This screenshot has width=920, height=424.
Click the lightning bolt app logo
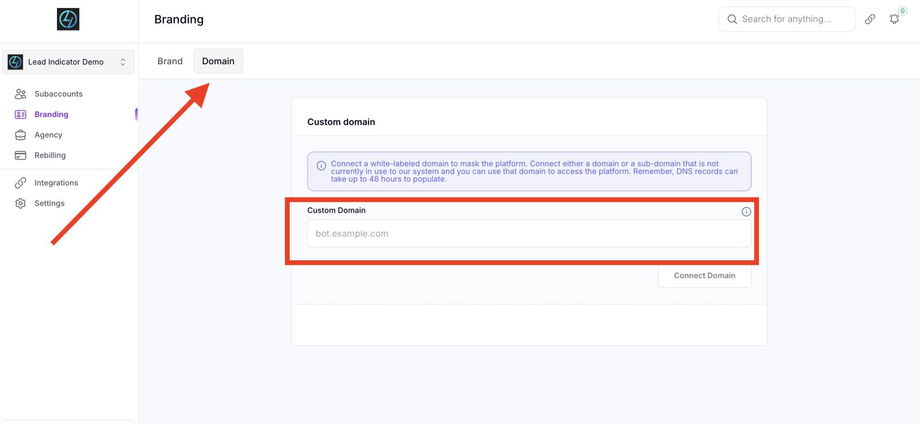pos(68,19)
